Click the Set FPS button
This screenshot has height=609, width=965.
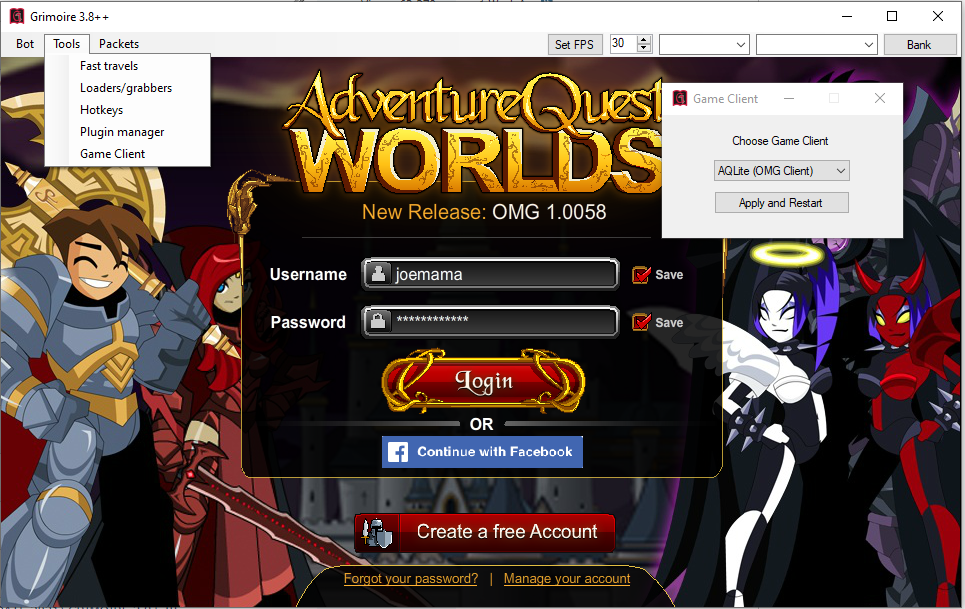point(575,44)
